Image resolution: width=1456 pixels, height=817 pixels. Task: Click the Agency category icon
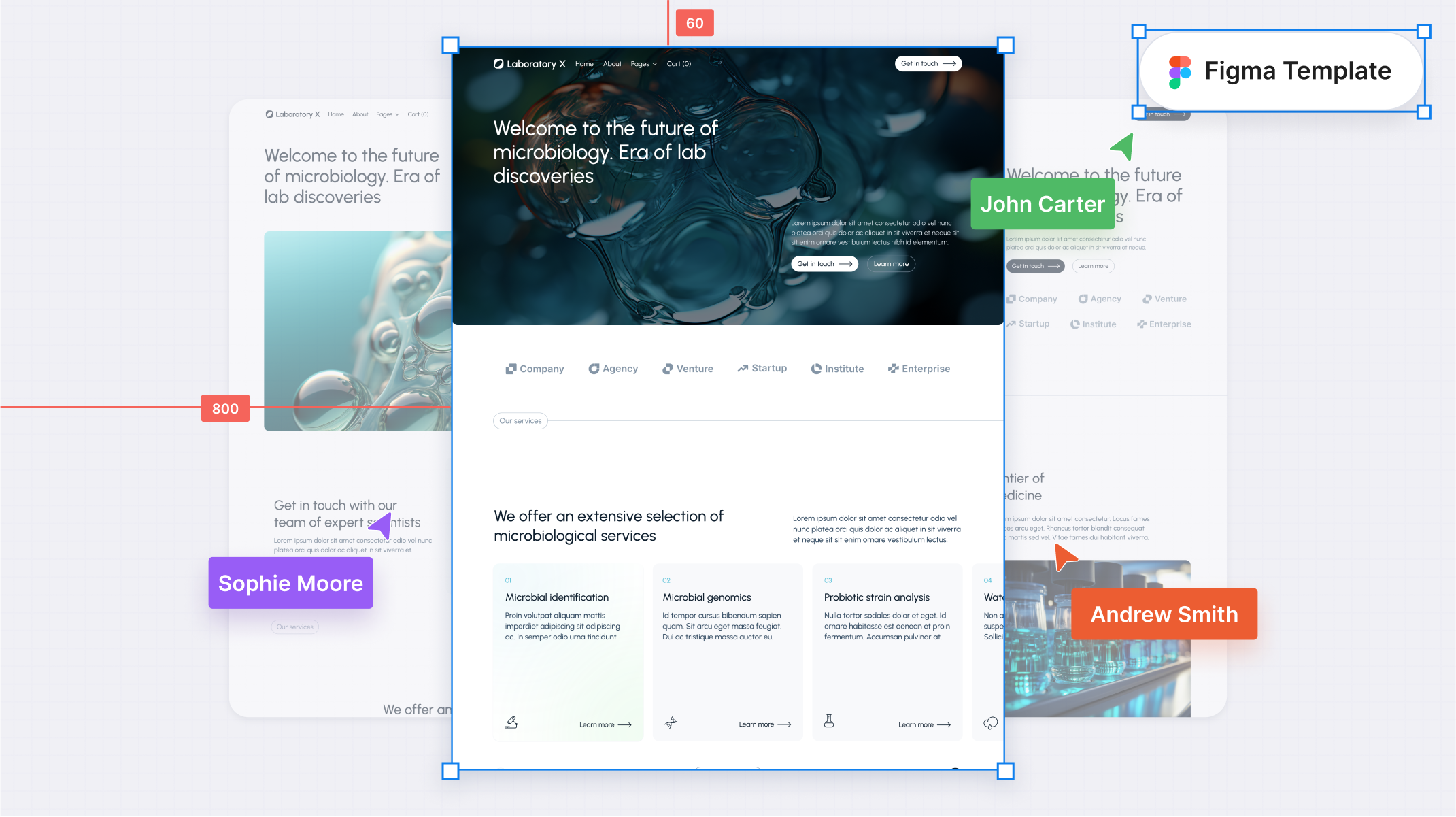coord(592,369)
